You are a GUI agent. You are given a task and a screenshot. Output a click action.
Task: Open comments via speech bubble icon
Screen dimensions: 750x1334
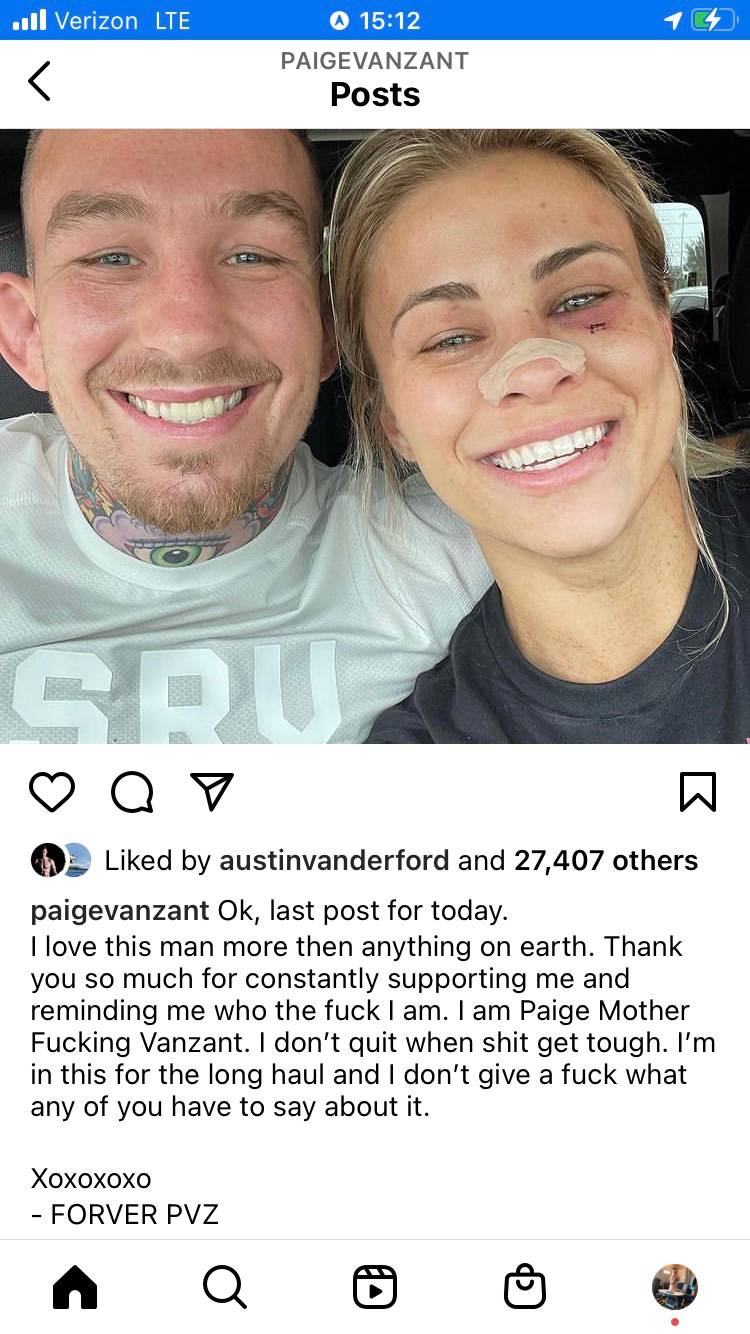pyautogui.click(x=132, y=793)
